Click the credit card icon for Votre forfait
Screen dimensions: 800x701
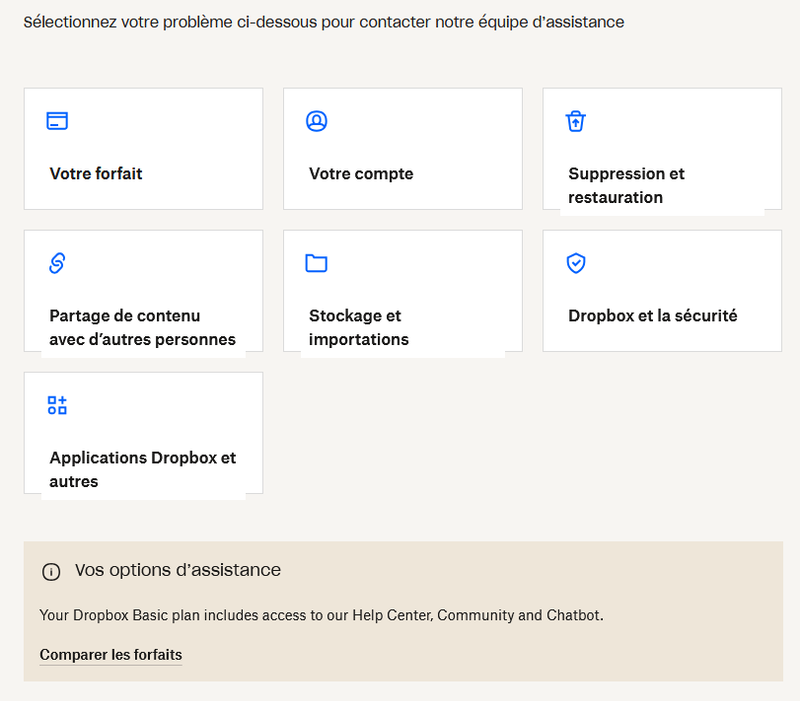[x=57, y=121]
